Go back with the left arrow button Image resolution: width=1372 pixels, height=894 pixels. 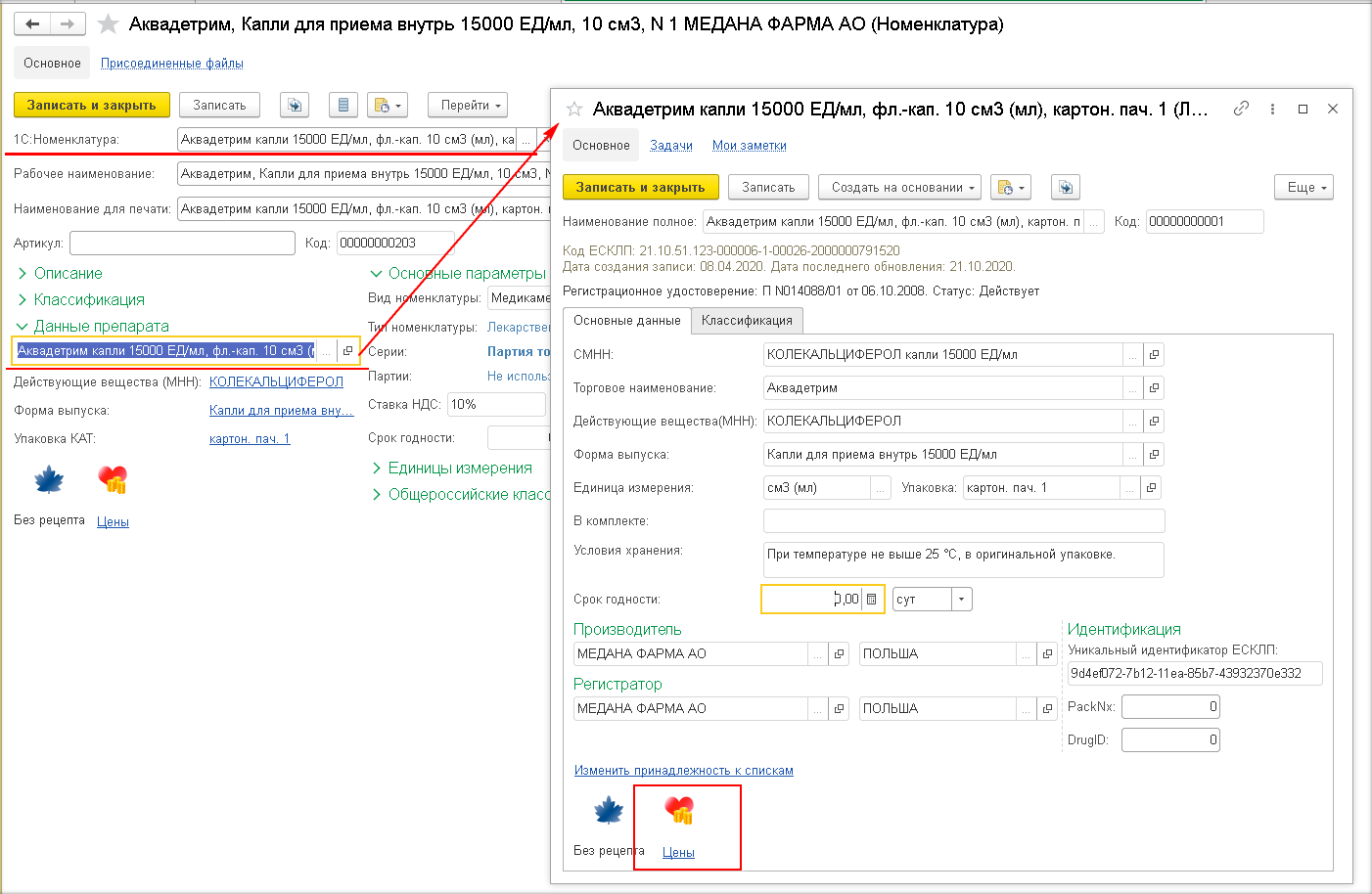32,23
